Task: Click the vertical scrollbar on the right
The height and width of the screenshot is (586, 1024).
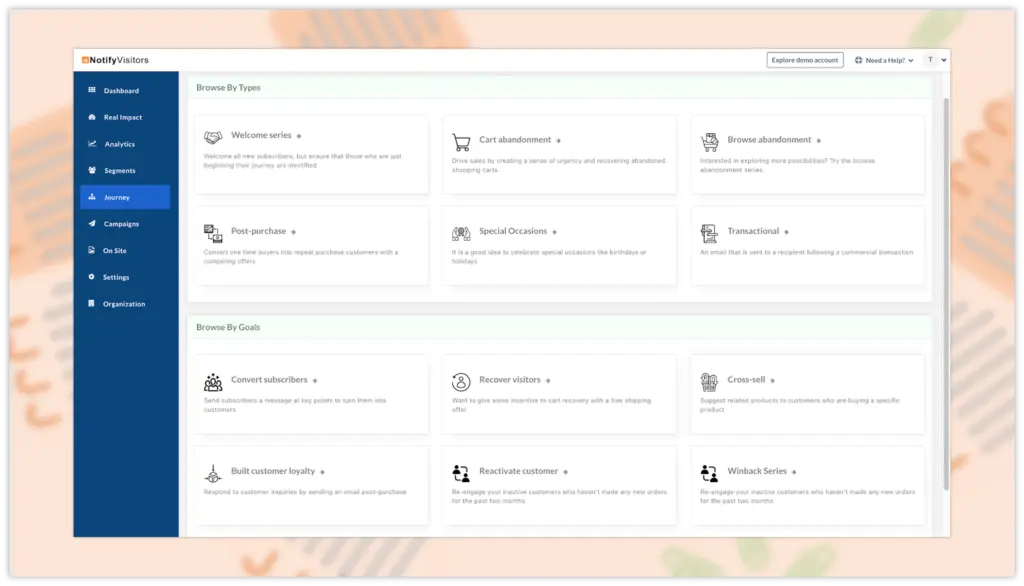Action: tap(945, 300)
